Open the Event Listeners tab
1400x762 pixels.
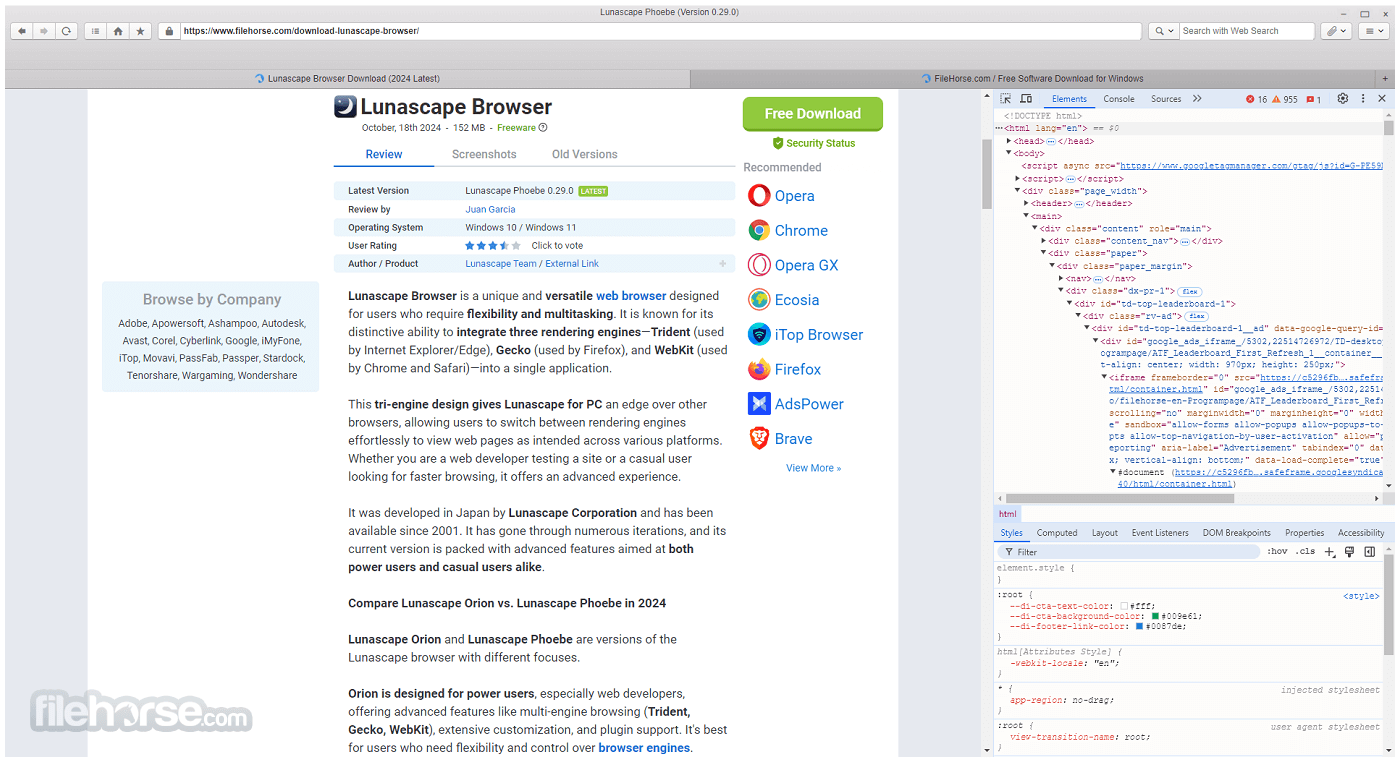pyautogui.click(x=1160, y=533)
